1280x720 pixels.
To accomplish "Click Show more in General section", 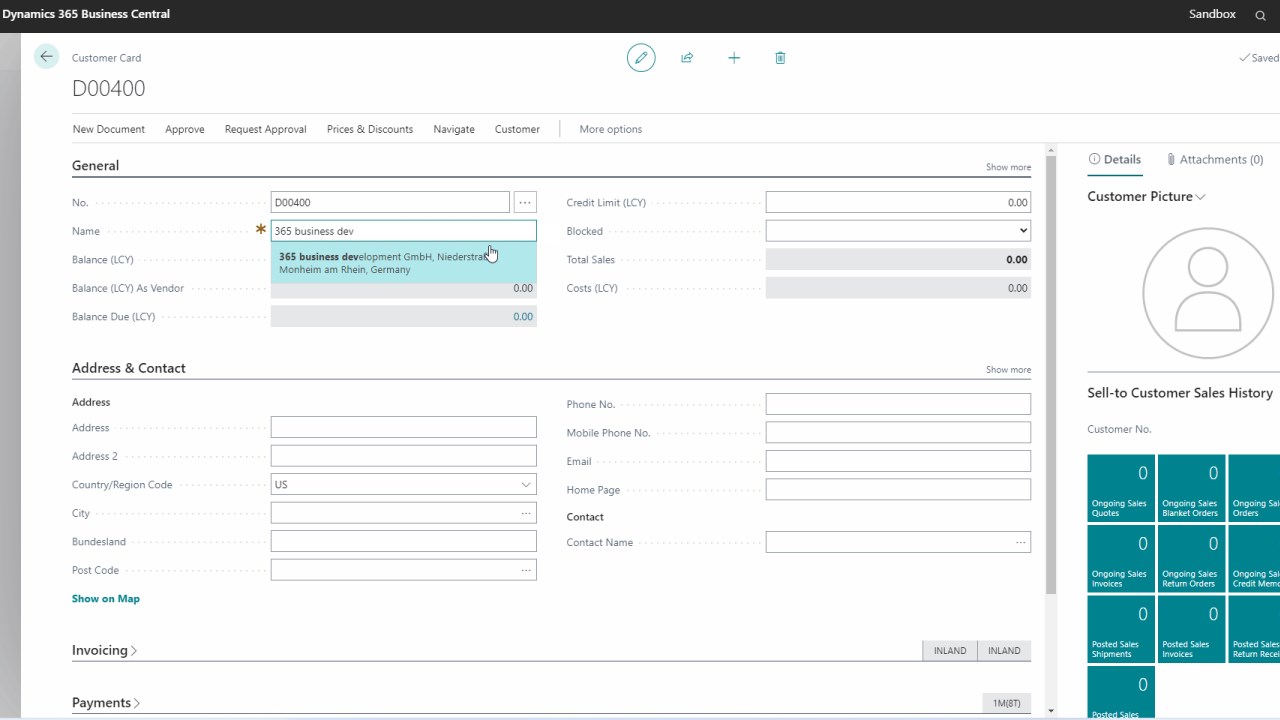I will tap(1008, 167).
